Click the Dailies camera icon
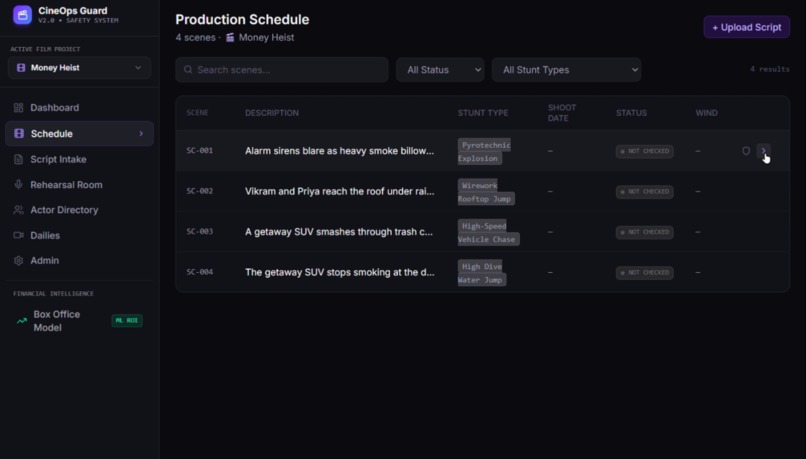The width and height of the screenshot is (806, 459). click(19, 235)
